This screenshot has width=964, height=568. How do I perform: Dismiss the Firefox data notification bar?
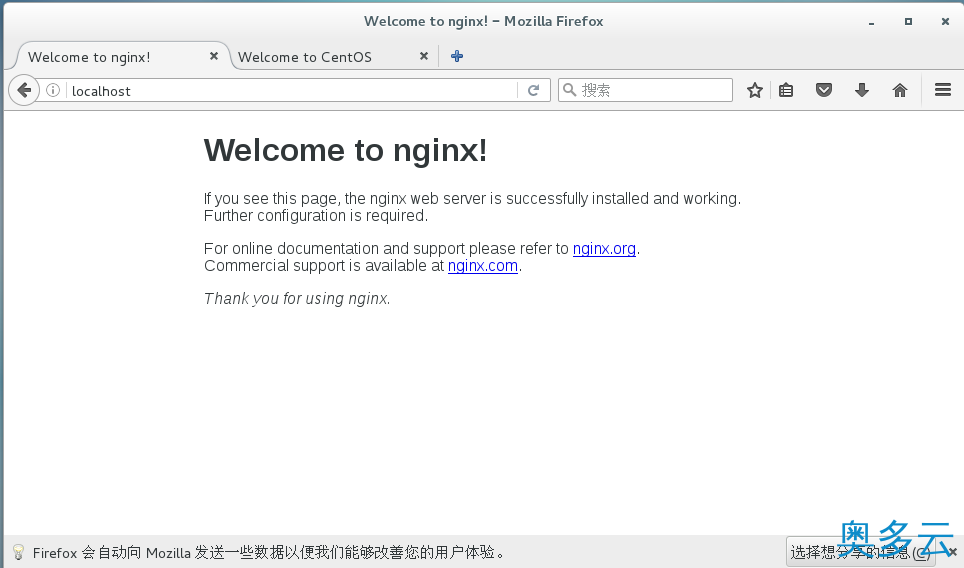[x=952, y=552]
